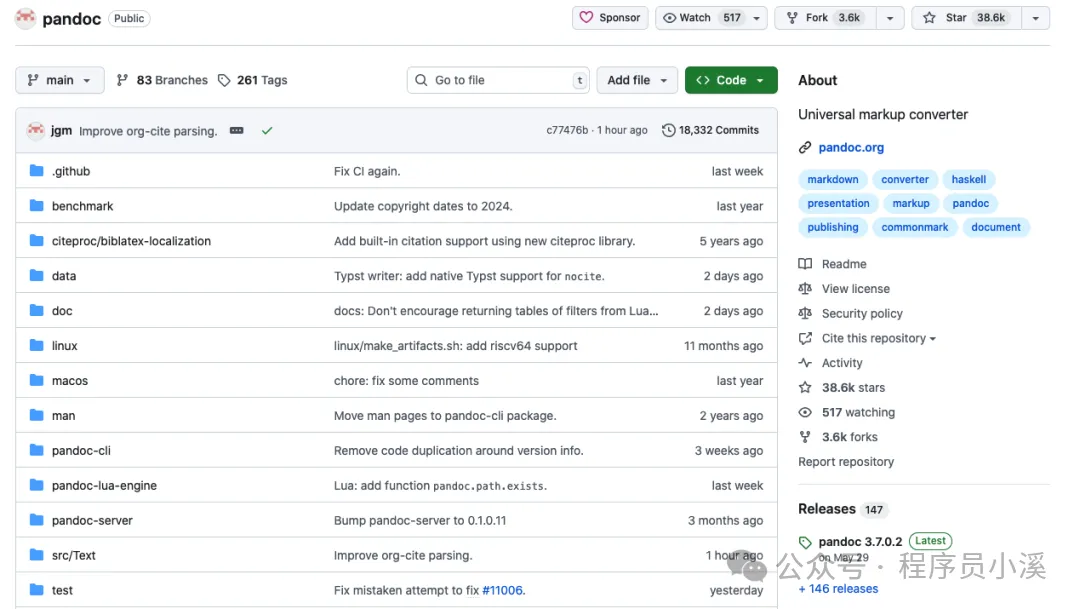
Task: Click the fork icon on Fork button
Action: click(792, 18)
